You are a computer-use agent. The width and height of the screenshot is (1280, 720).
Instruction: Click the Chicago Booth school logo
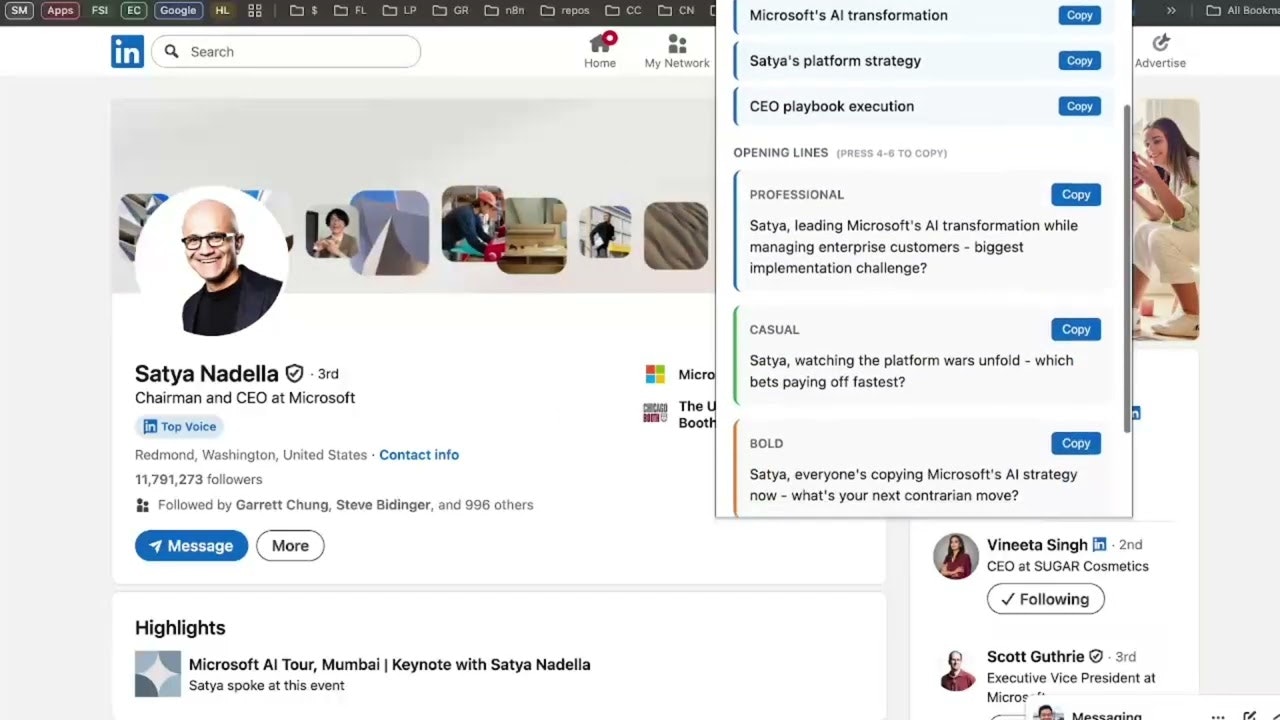[655, 413]
